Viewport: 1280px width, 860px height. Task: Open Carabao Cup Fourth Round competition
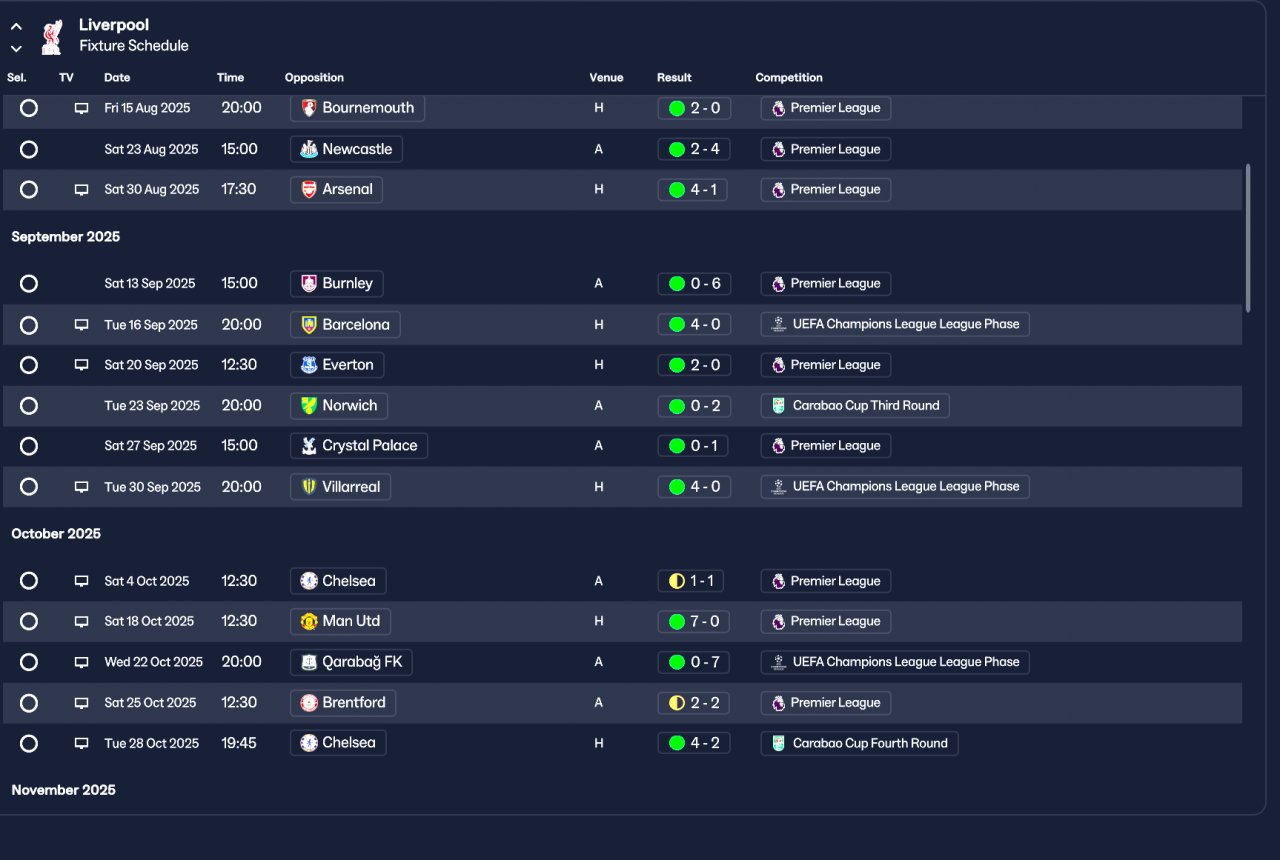click(859, 743)
